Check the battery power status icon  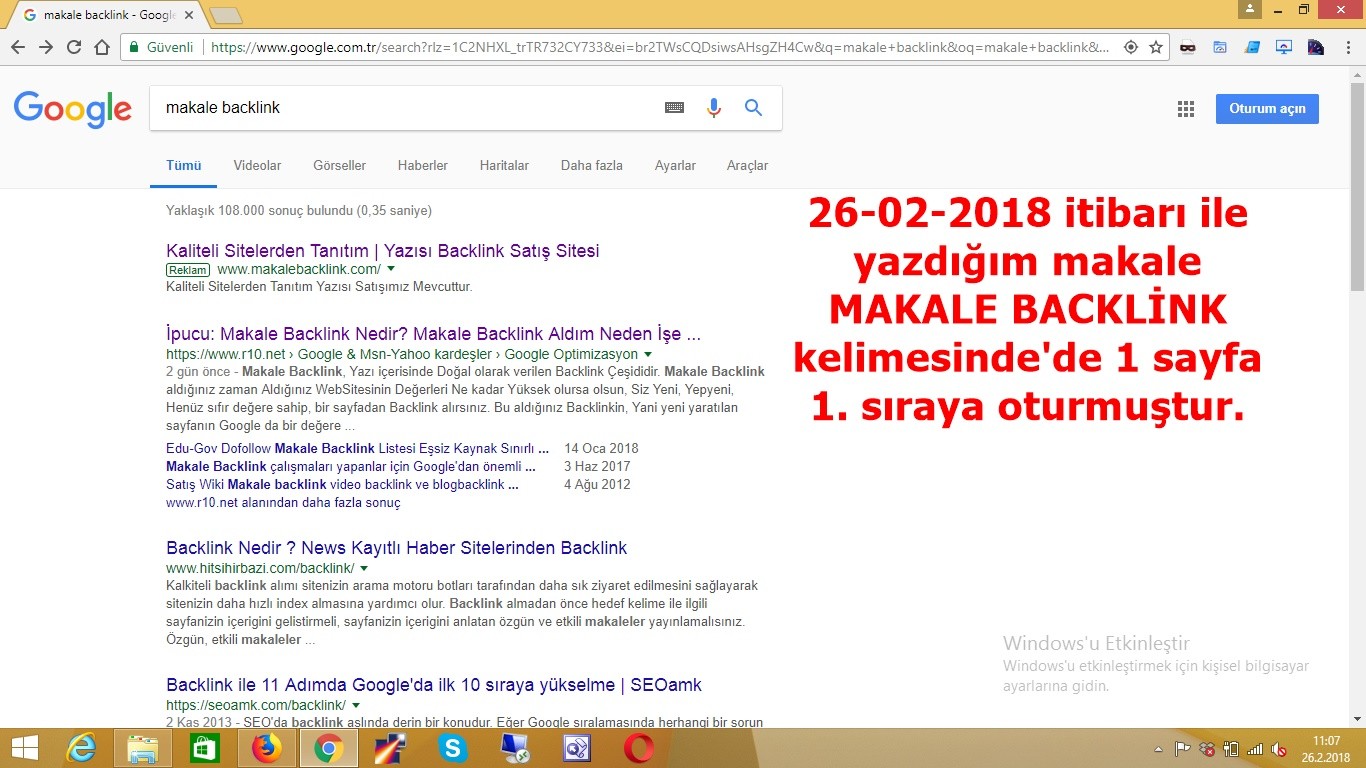click(x=1231, y=748)
